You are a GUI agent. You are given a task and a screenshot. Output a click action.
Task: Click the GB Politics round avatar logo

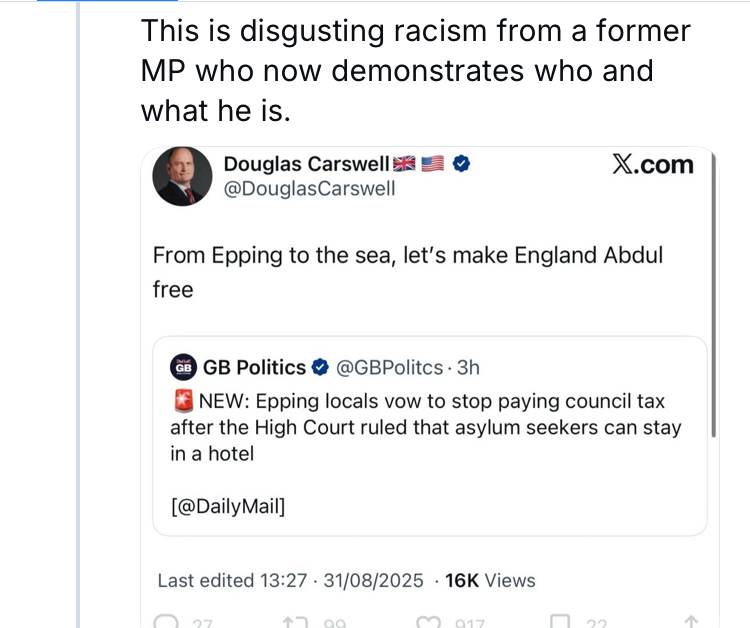182,368
